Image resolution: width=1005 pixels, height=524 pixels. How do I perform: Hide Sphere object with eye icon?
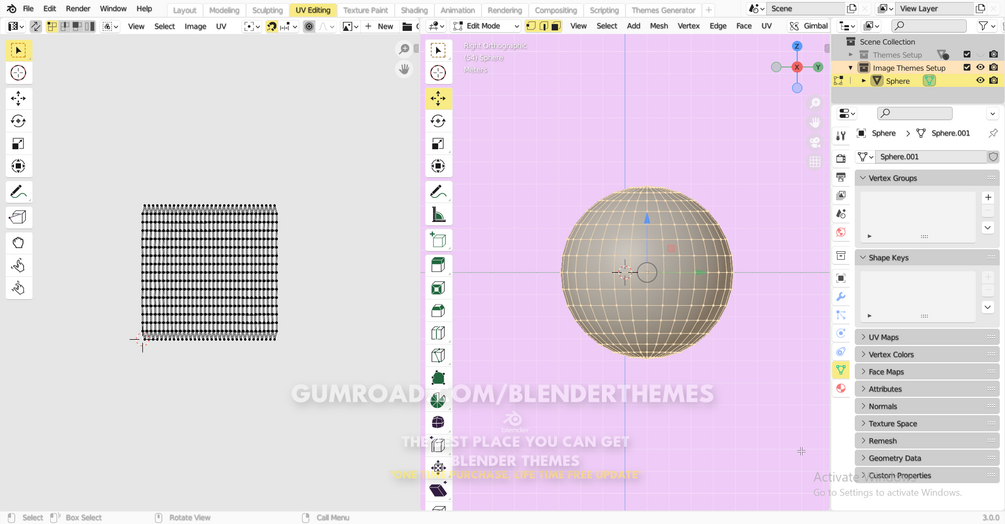pos(980,81)
